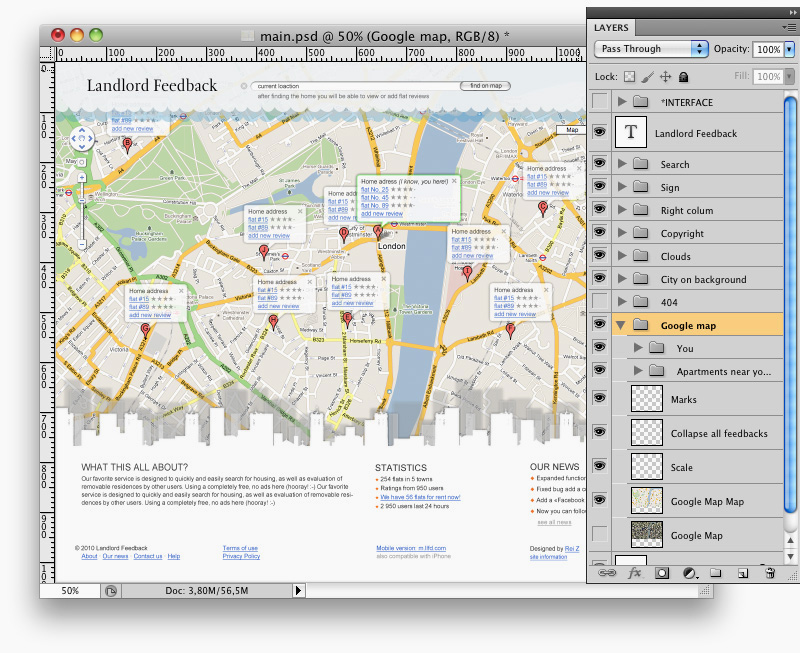The image size is (800, 653).
Task: Enable lock image pixels brush icon
Action: click(x=647, y=77)
